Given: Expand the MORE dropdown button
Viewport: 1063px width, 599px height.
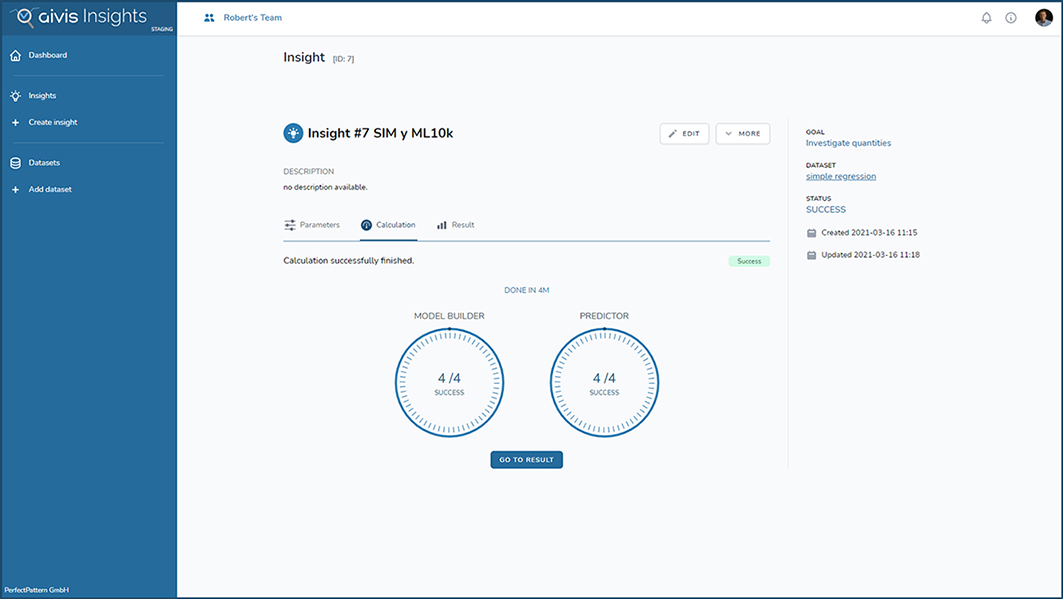Looking at the screenshot, I should click(x=742, y=134).
